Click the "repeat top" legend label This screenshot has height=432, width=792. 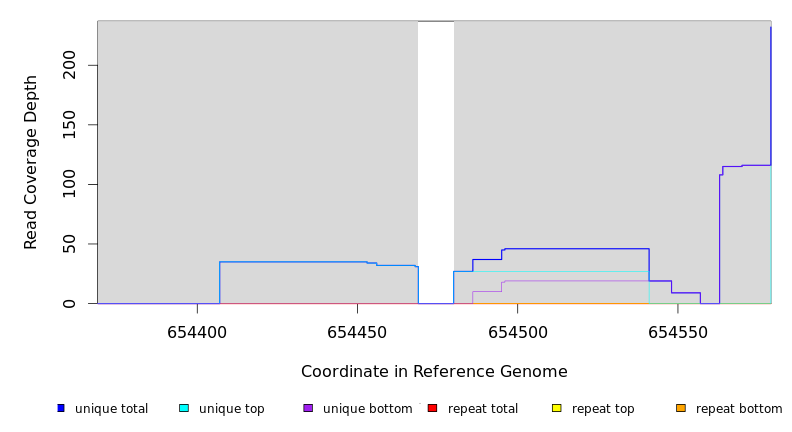[603, 409]
